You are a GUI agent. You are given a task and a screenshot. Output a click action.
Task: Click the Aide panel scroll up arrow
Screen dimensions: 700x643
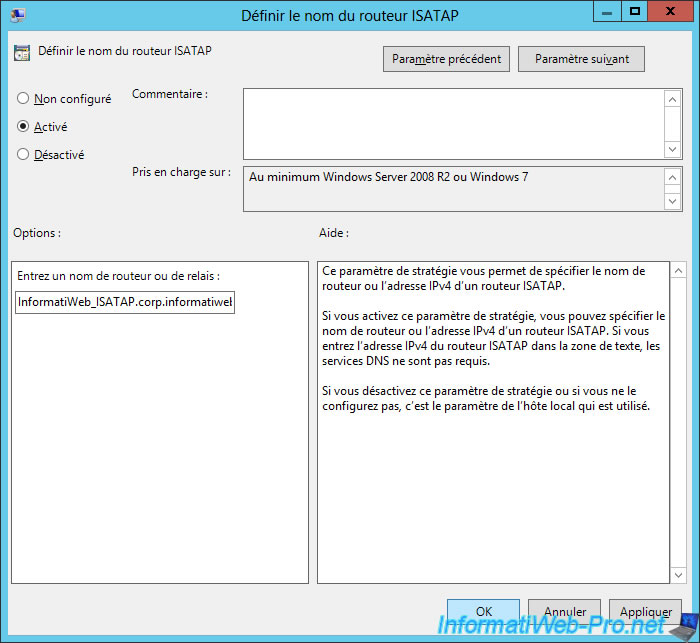[x=678, y=271]
